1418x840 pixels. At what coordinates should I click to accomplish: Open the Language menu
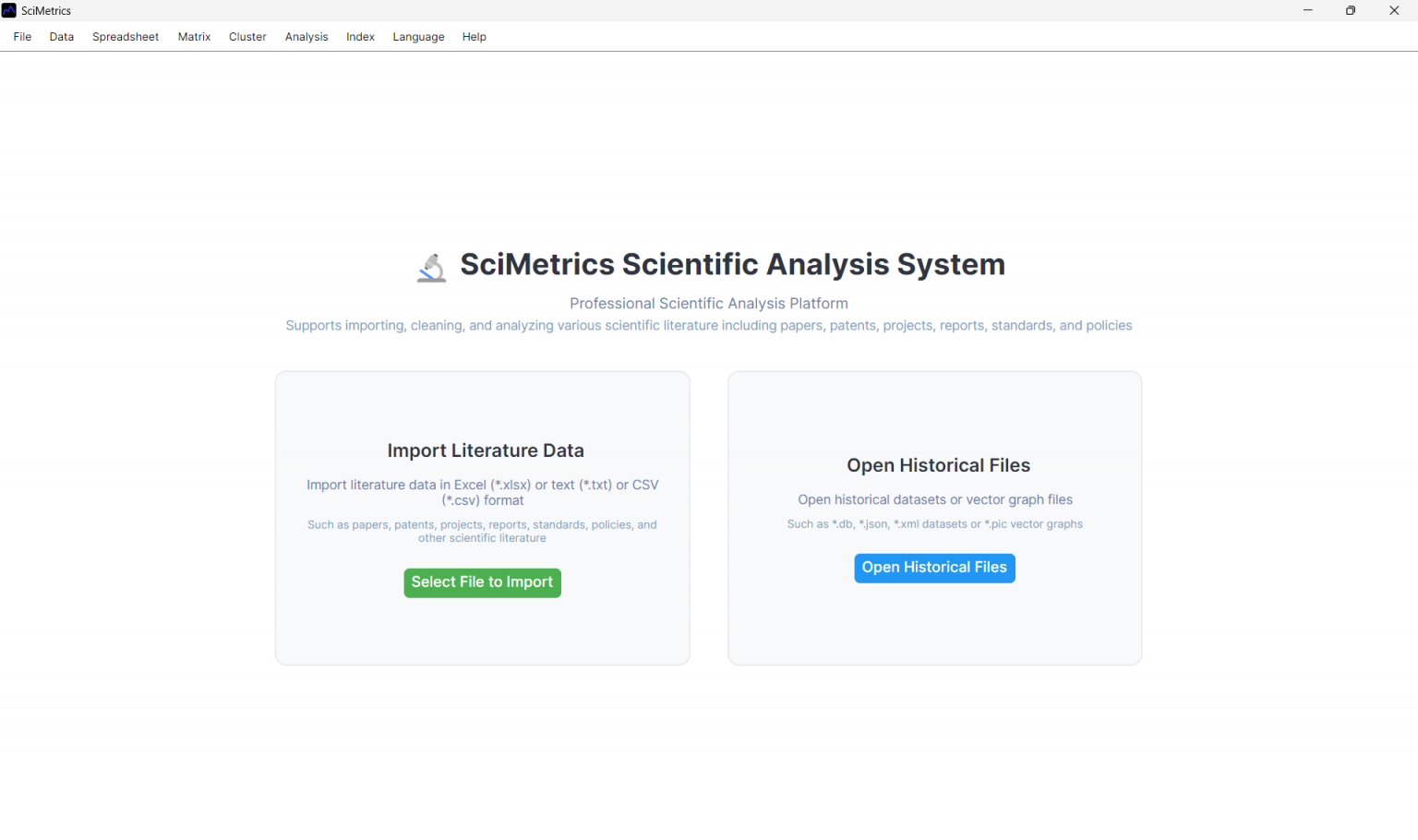point(418,37)
